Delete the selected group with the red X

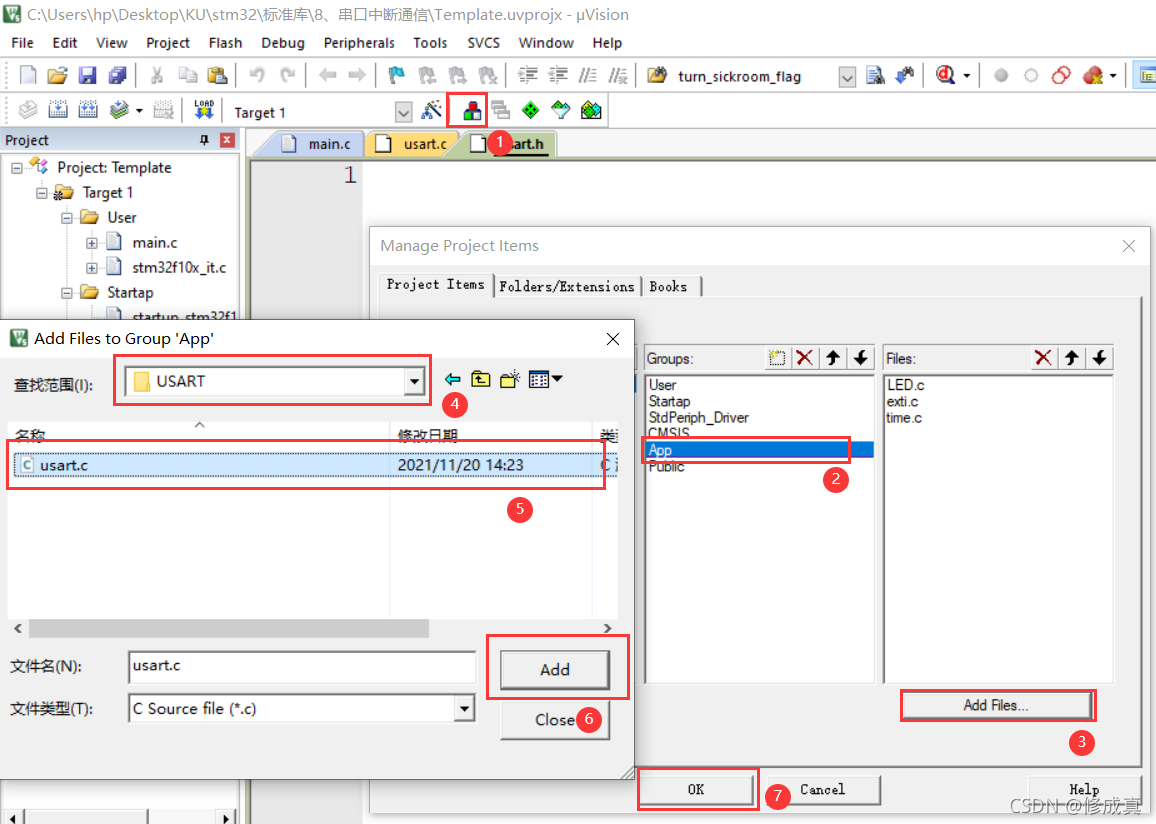tap(805, 358)
